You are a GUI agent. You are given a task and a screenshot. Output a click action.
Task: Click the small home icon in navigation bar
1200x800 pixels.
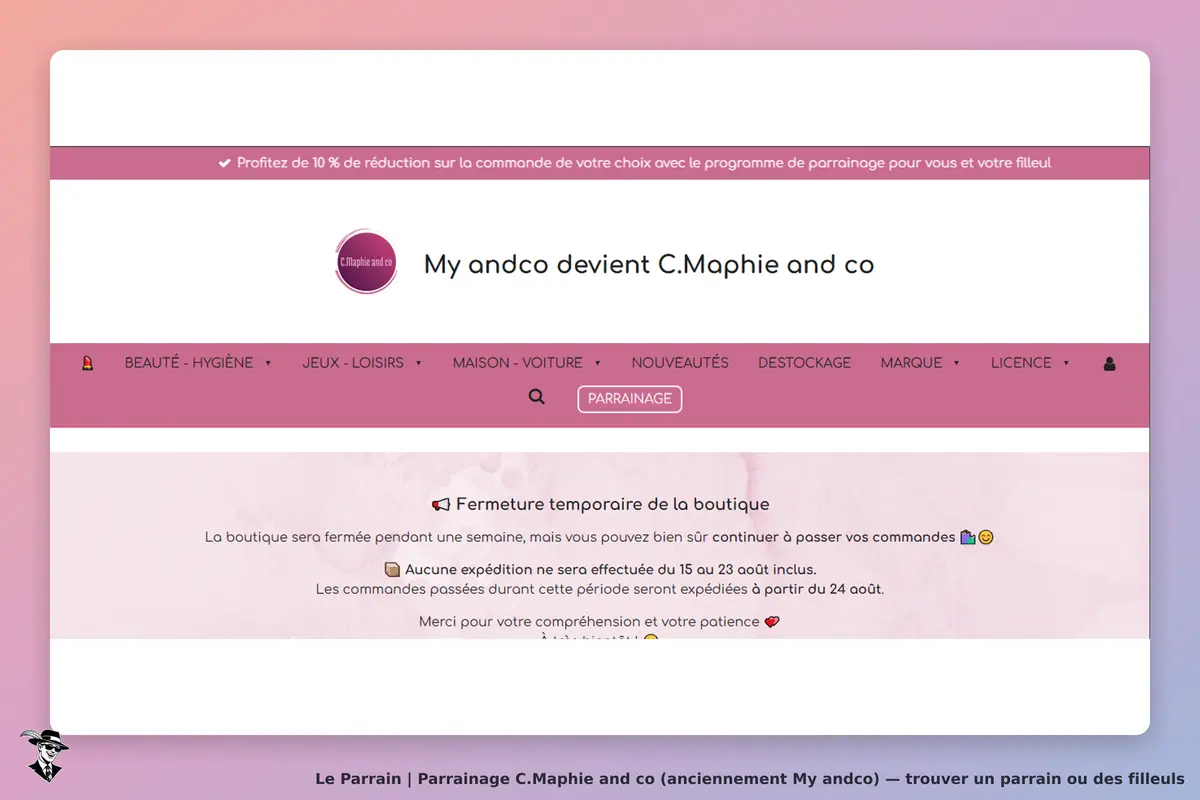point(87,363)
